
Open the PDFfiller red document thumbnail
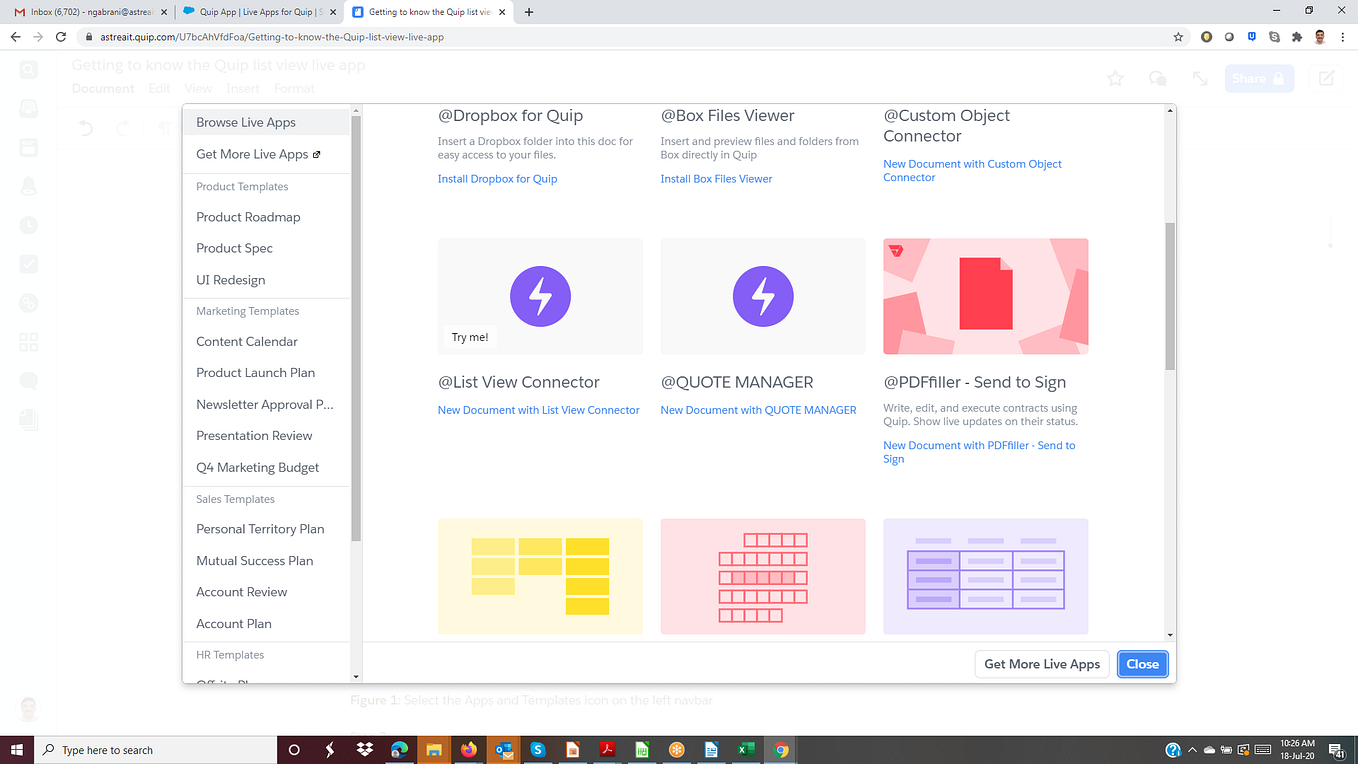click(985, 296)
